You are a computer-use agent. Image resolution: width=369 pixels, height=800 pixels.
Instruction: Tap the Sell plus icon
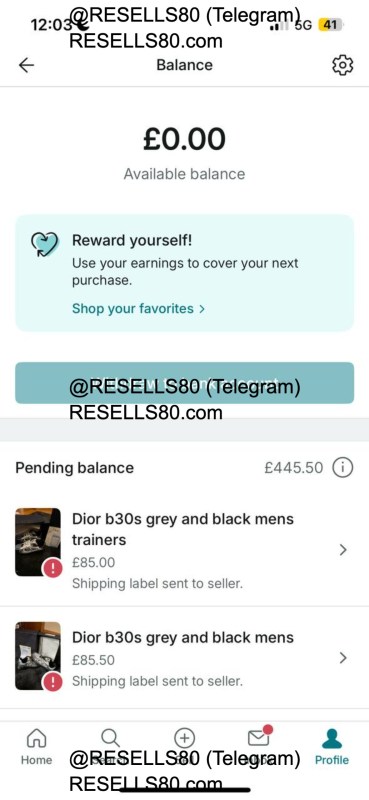185,738
